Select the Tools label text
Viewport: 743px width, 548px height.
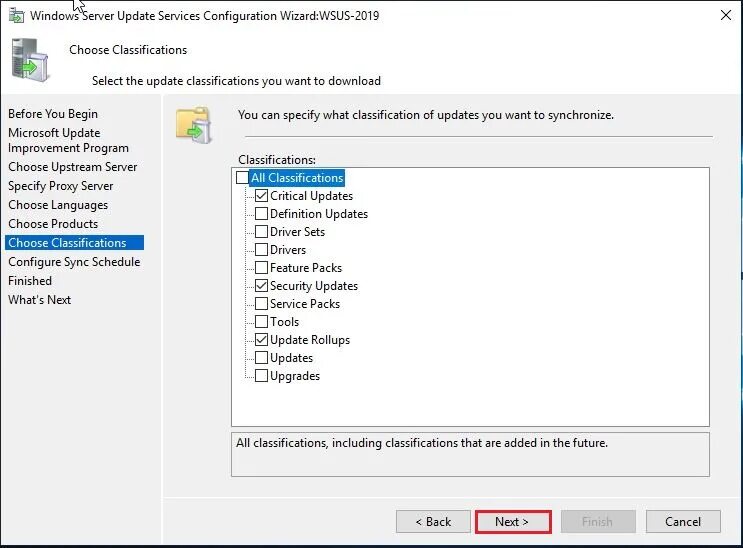(284, 322)
